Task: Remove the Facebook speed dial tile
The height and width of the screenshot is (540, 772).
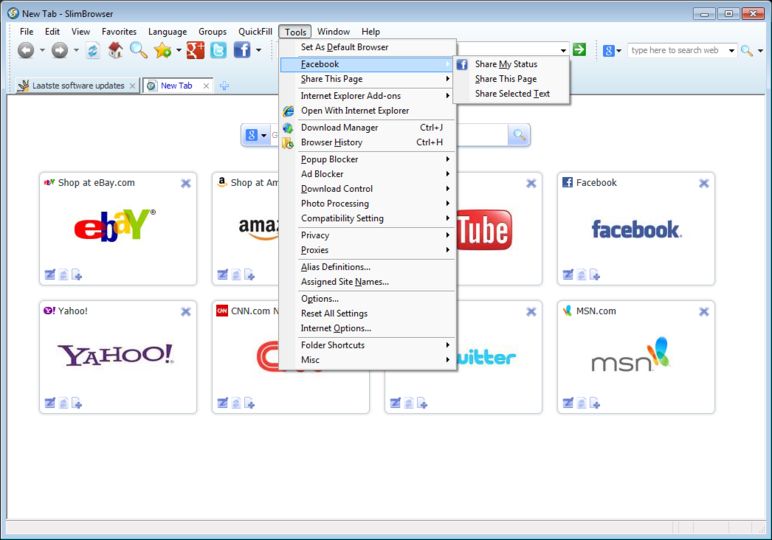Action: (x=704, y=183)
